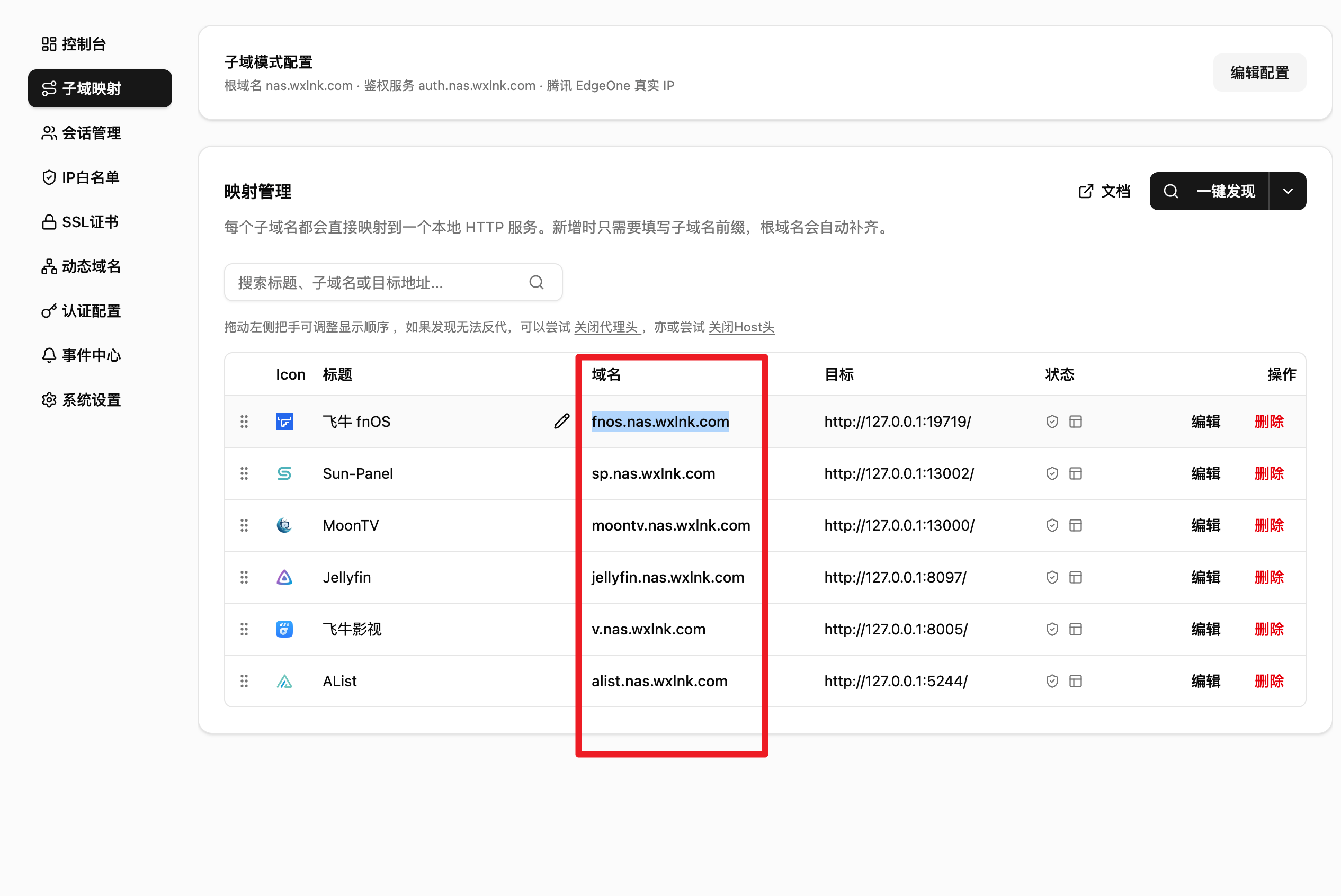Click the search magnifier icon in search box
1341x896 pixels.
coord(536,282)
